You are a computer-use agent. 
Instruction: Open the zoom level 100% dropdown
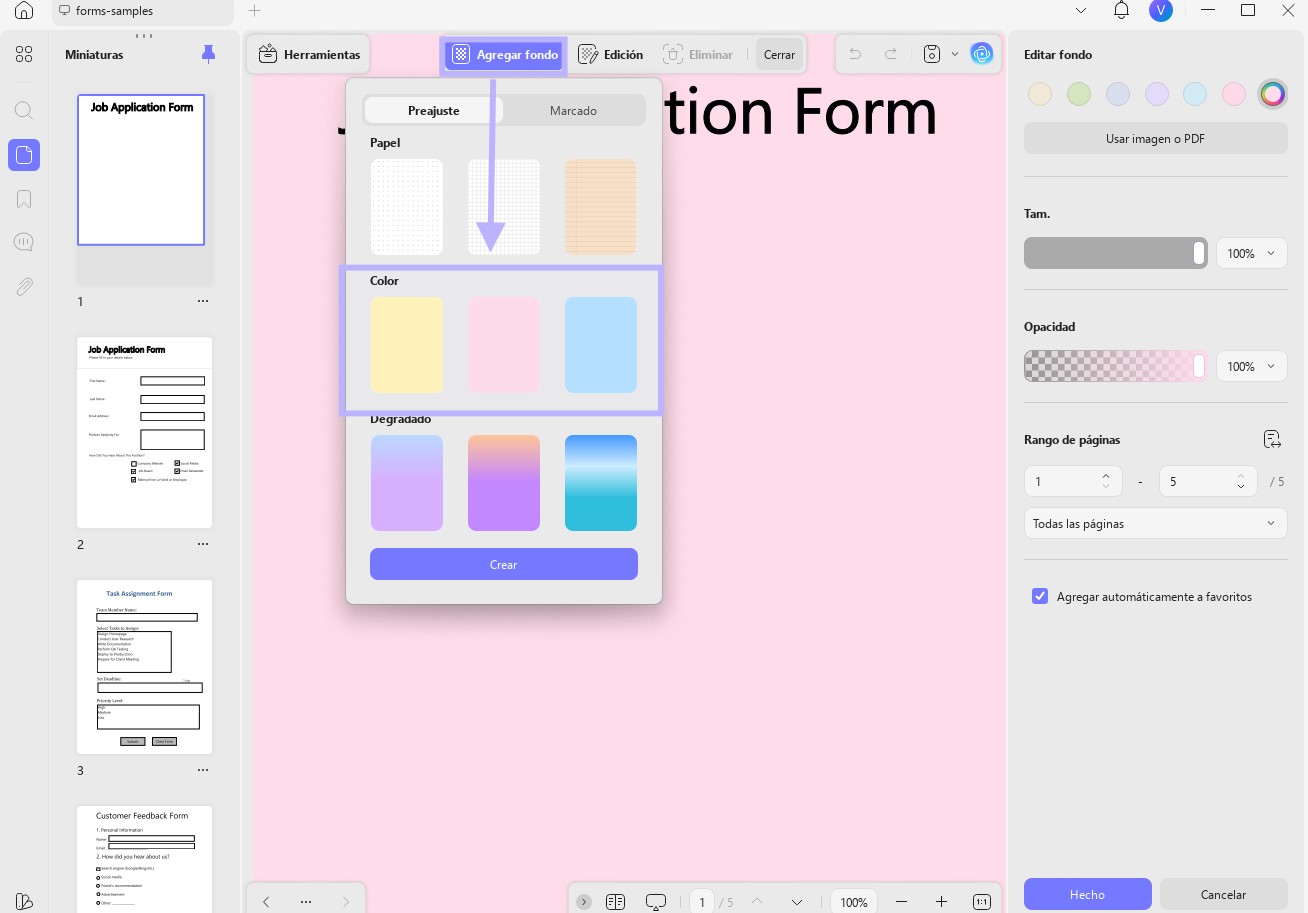[x=855, y=902]
